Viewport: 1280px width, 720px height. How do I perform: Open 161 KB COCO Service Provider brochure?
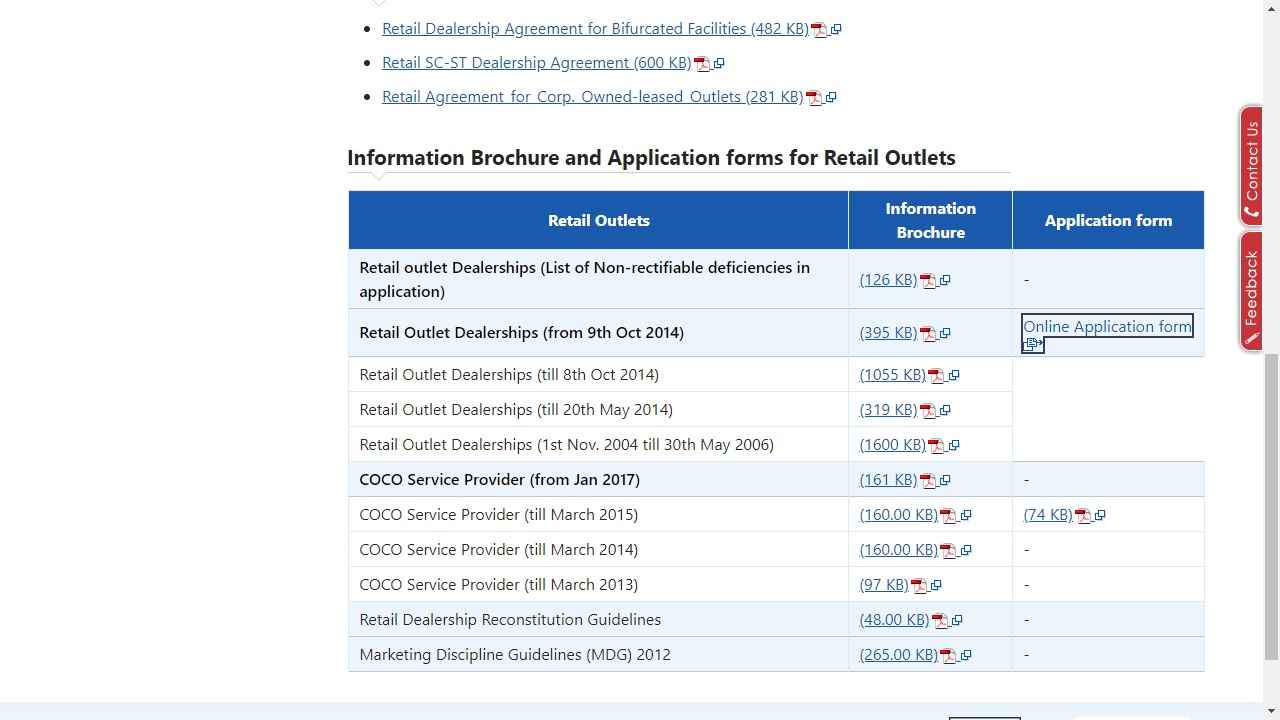tap(888, 480)
